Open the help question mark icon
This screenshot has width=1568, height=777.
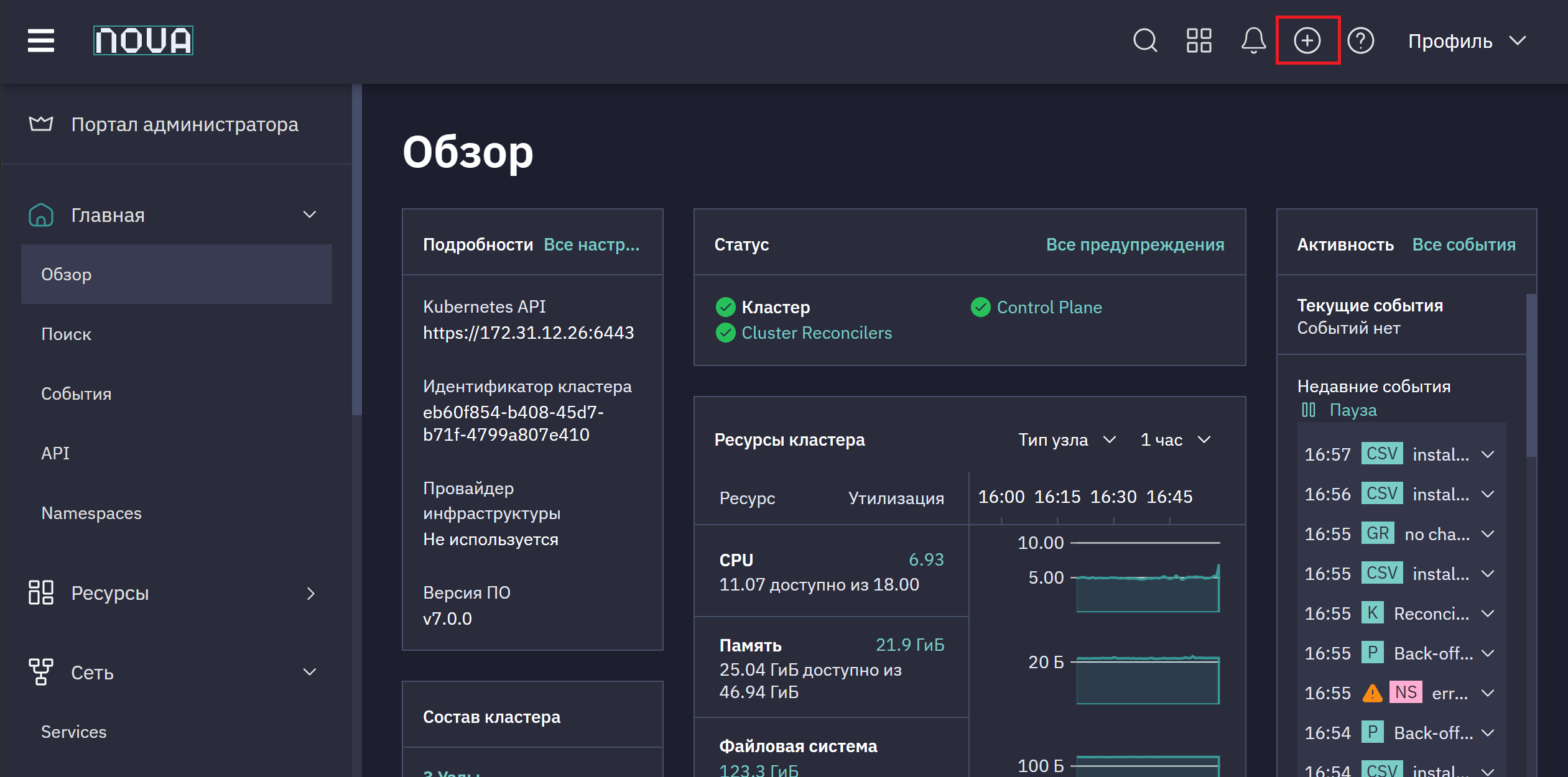[x=1361, y=41]
